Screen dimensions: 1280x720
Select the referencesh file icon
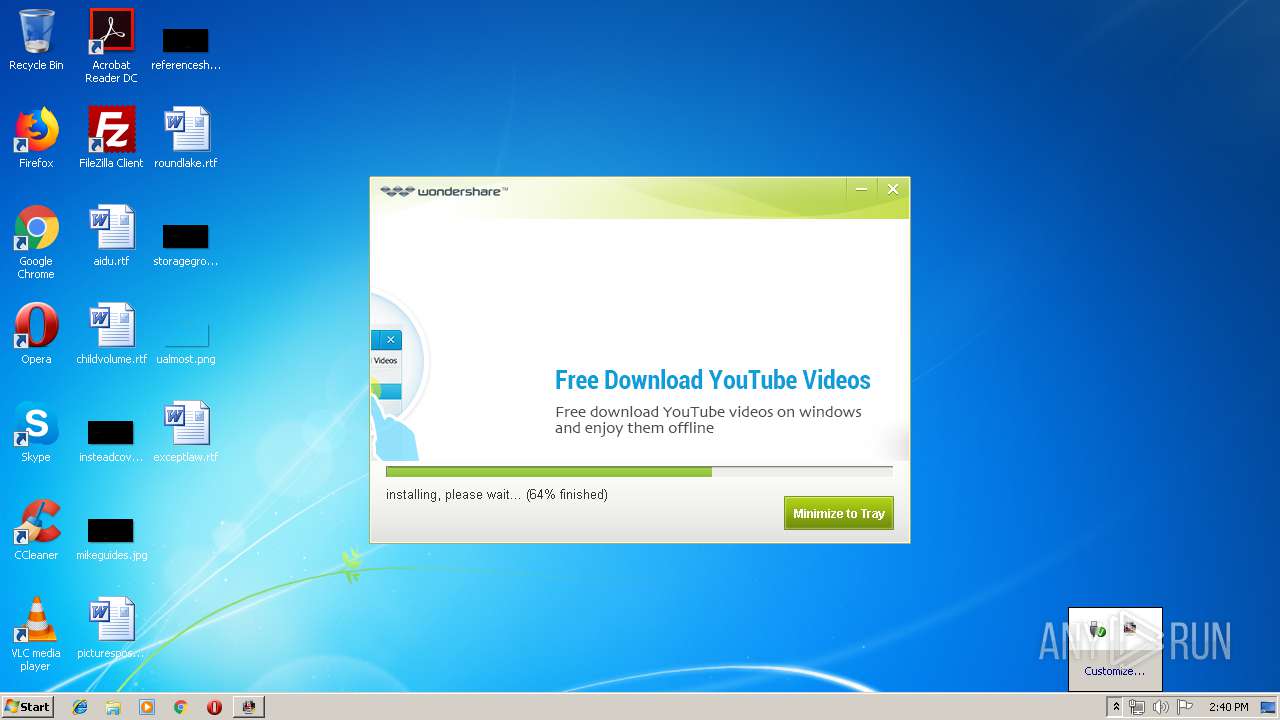(x=186, y=48)
